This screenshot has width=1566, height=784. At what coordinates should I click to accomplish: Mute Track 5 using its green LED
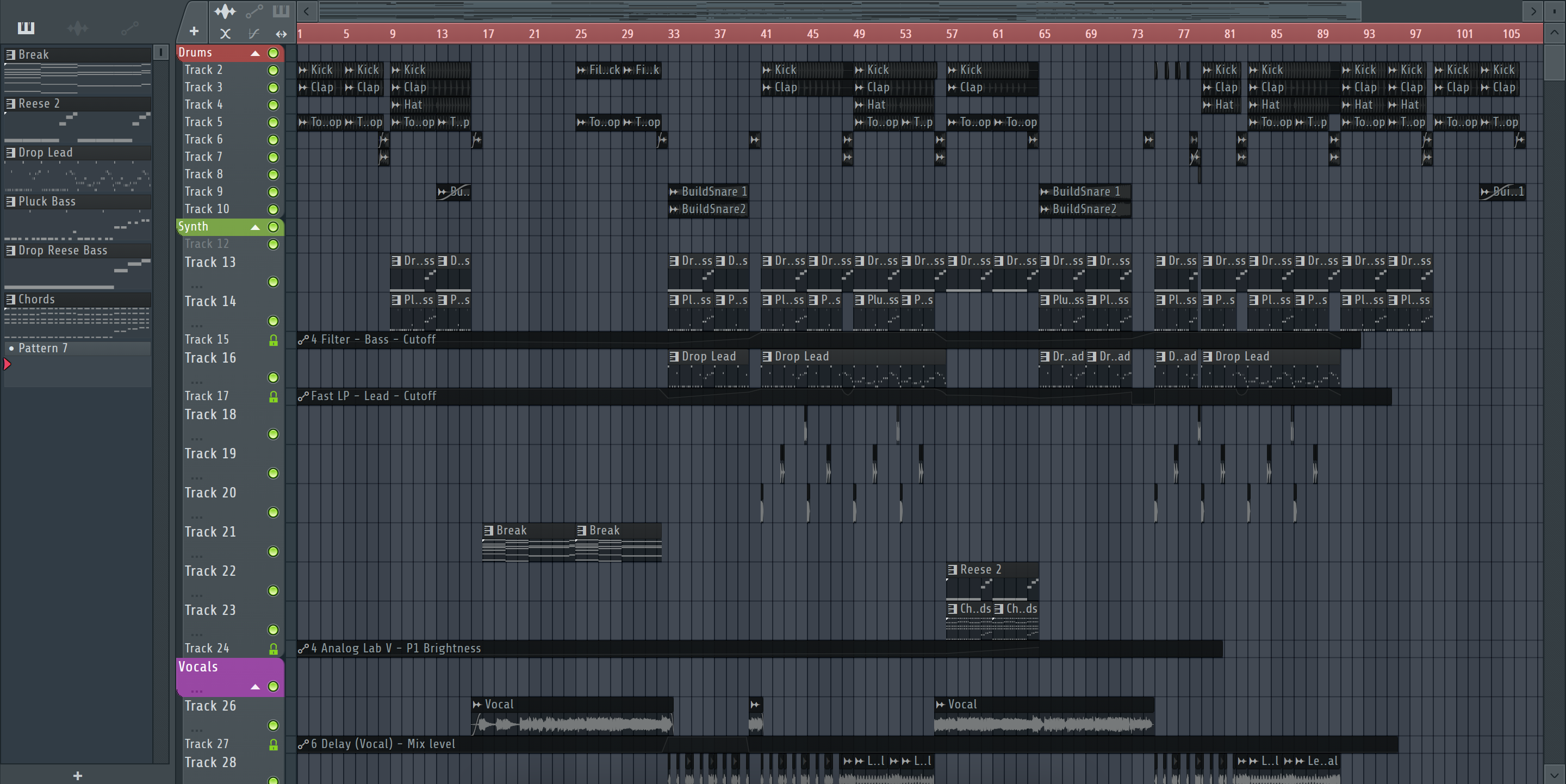(x=274, y=123)
